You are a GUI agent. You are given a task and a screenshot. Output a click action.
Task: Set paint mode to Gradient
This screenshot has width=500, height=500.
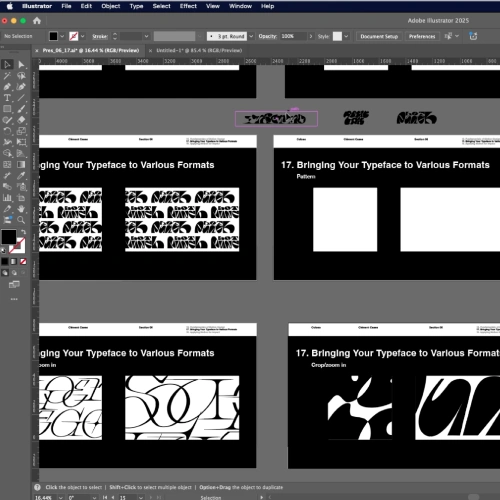click(14, 262)
